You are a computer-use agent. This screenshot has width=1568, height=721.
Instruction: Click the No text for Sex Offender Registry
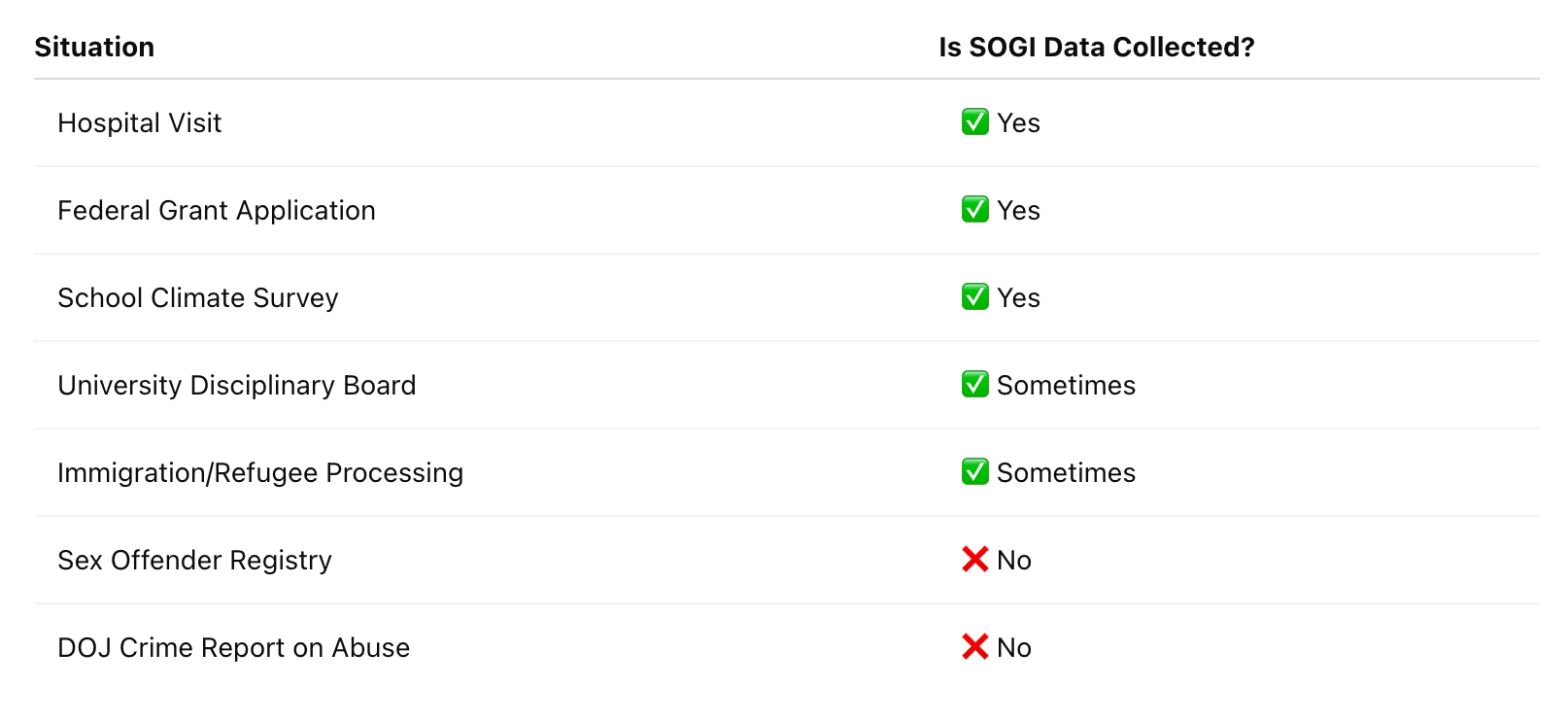pos(1014,561)
